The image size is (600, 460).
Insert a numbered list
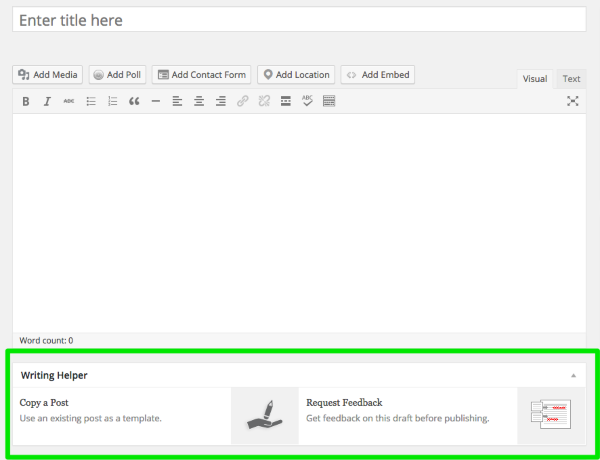pyautogui.click(x=112, y=101)
